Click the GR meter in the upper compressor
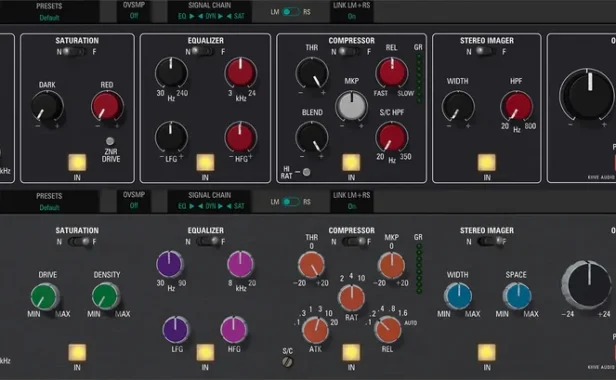This screenshot has height=380, width=616. pos(419,79)
